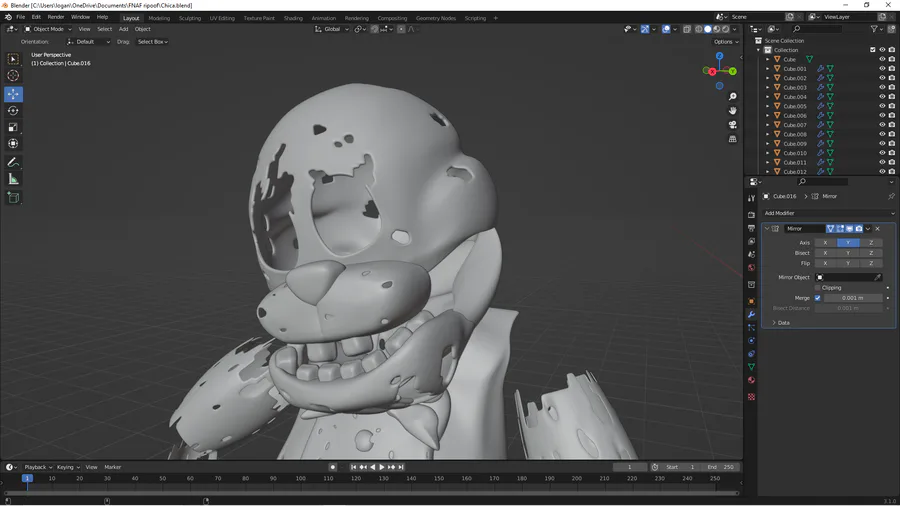Uncheck the Collection exclude checkbox in the outliner

coord(873,50)
